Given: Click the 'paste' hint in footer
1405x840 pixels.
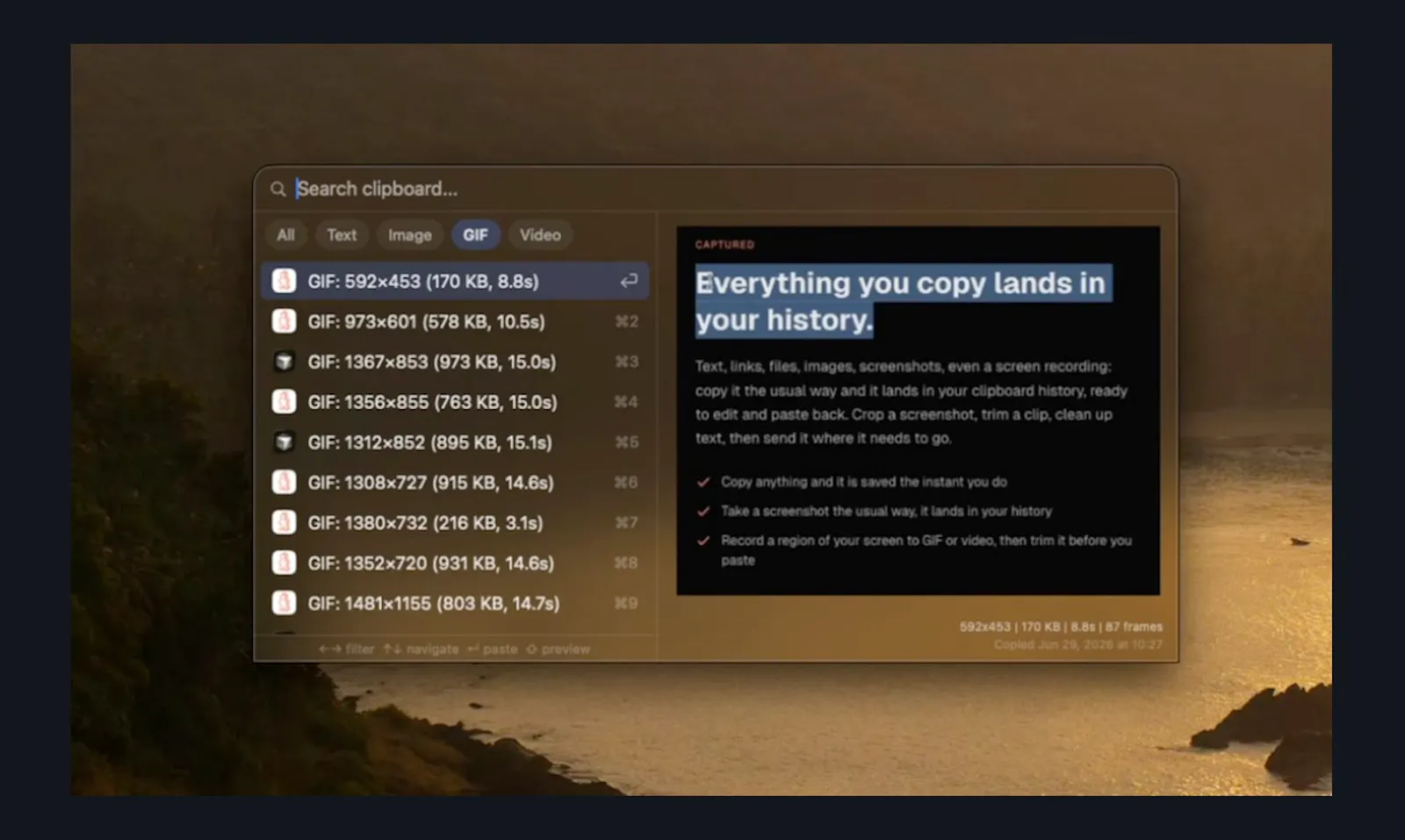Looking at the screenshot, I should pos(492,650).
